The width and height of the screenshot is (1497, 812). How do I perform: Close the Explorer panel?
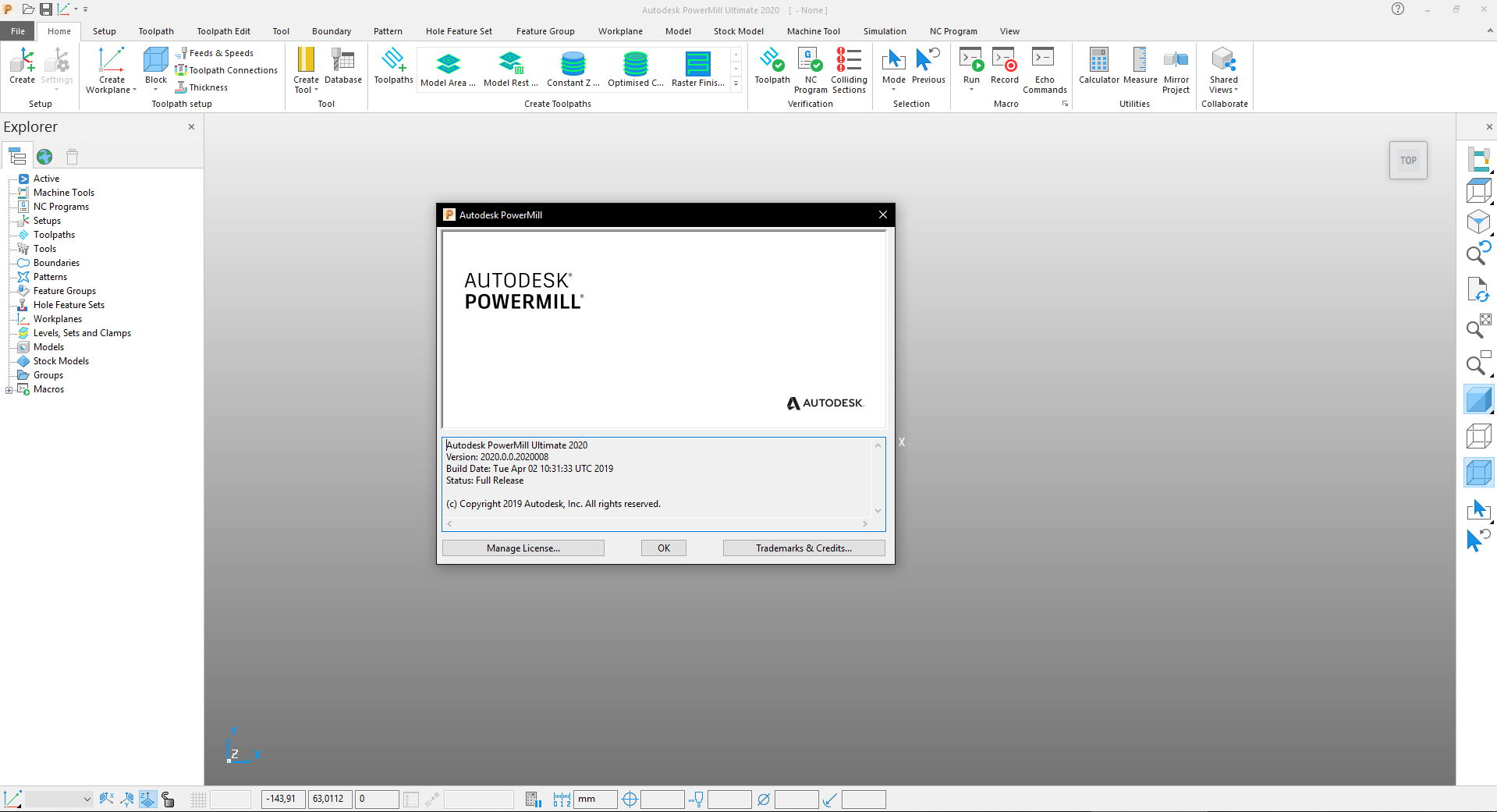[x=191, y=126]
